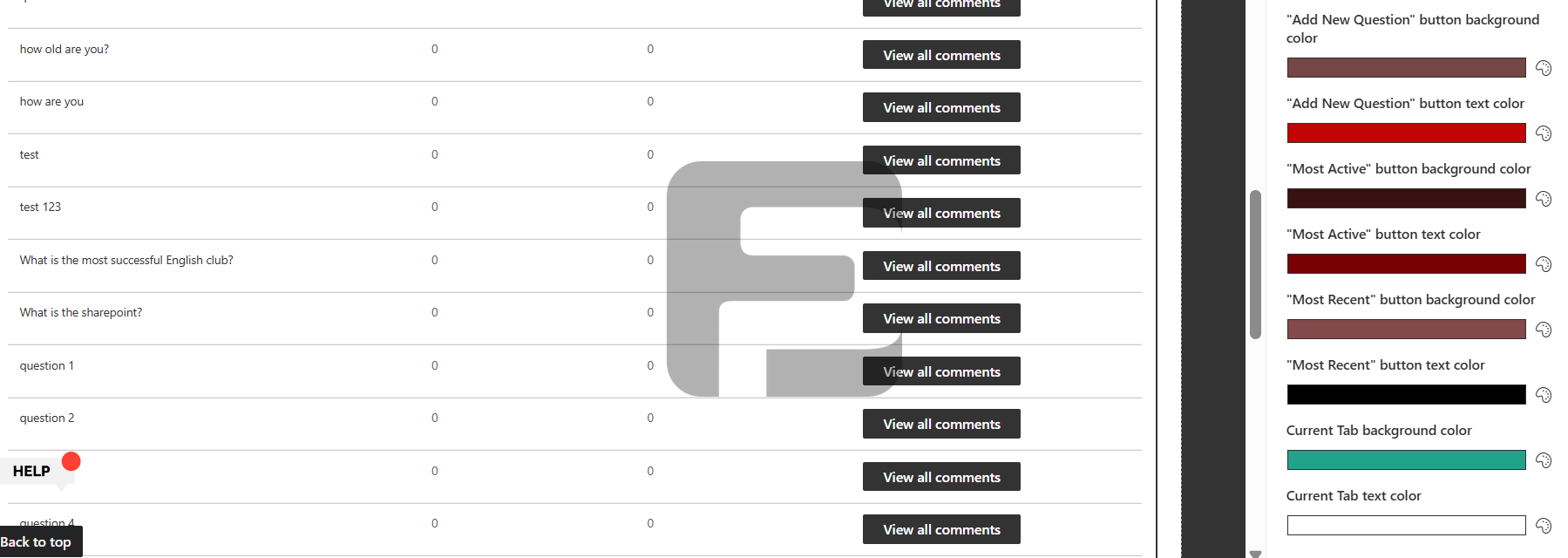View all comments for "how old are you?"

(x=940, y=54)
